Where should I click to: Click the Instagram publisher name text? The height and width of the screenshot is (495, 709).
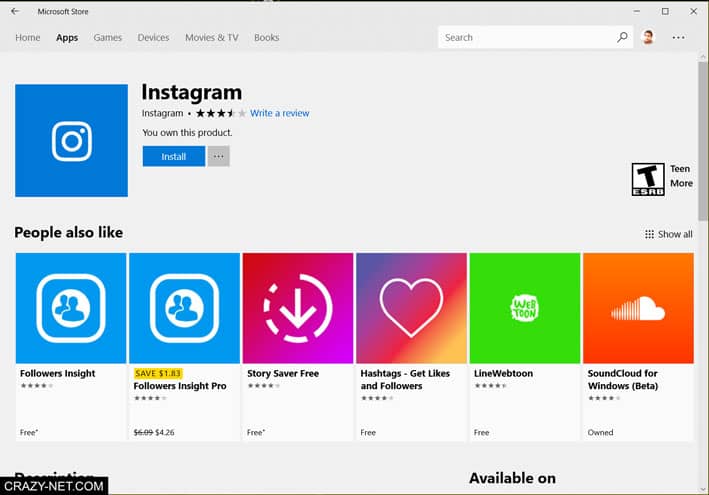click(162, 113)
